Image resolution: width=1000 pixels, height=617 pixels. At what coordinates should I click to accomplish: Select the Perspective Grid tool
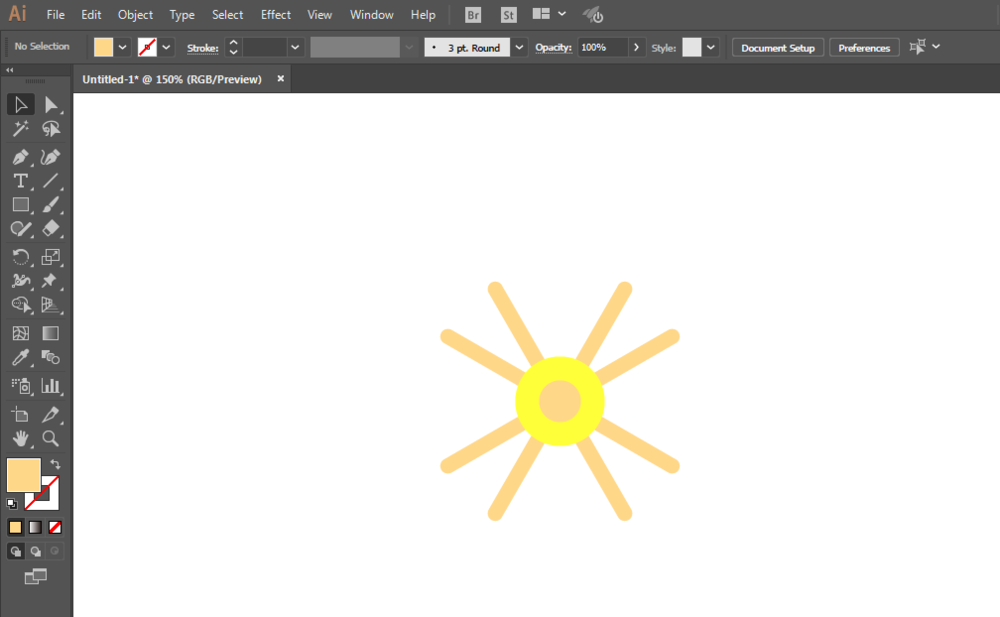coord(50,305)
